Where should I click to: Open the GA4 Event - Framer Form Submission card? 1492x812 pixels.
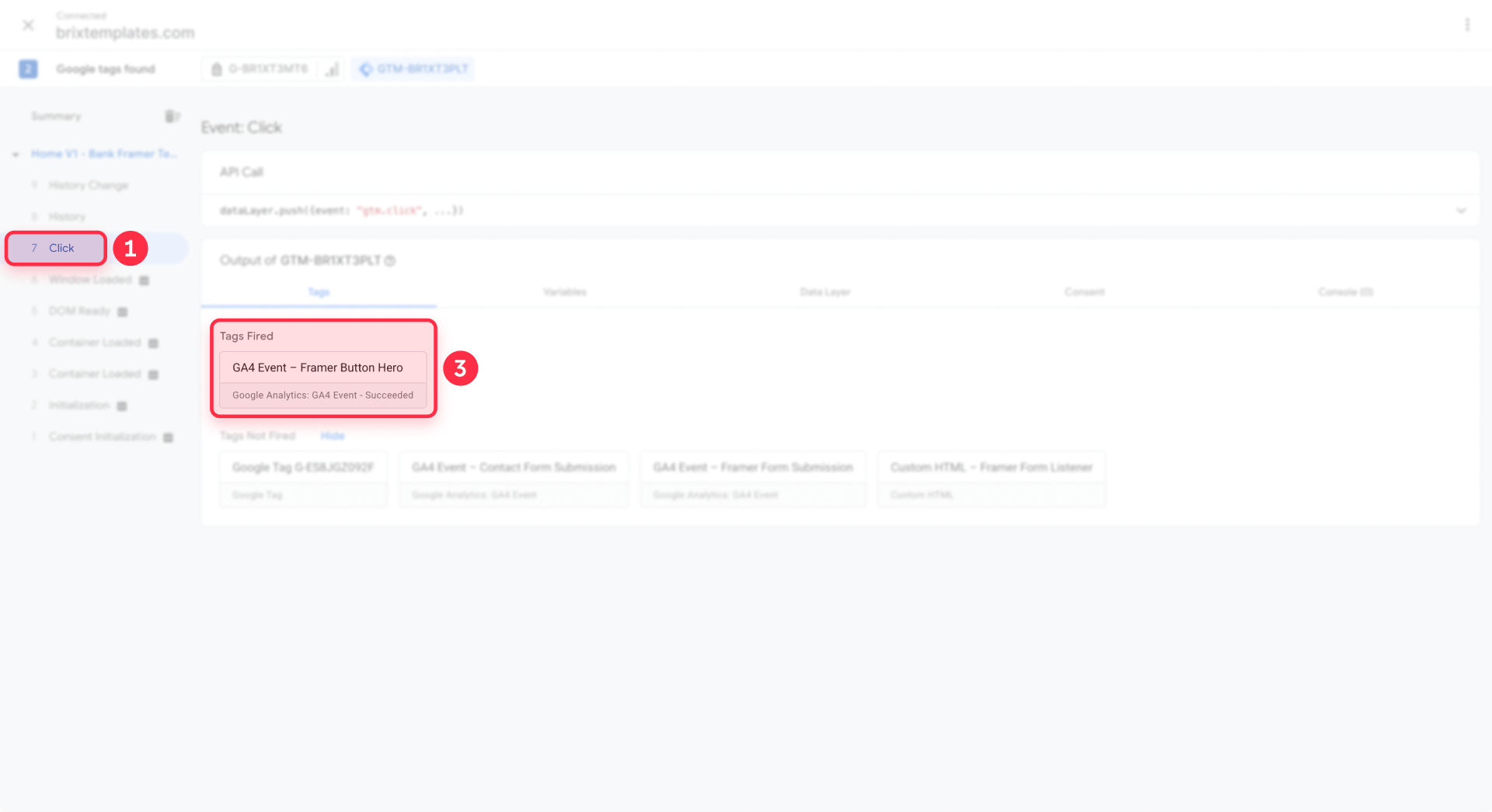pyautogui.click(x=753, y=479)
